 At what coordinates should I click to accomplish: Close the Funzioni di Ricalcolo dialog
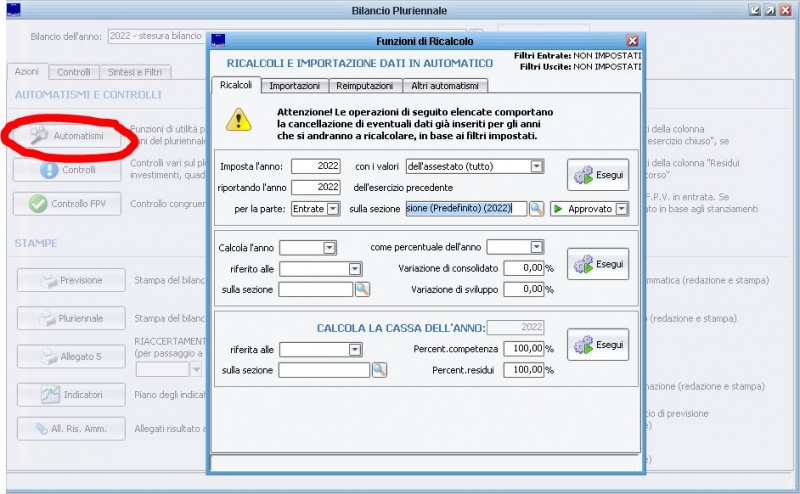(633, 41)
